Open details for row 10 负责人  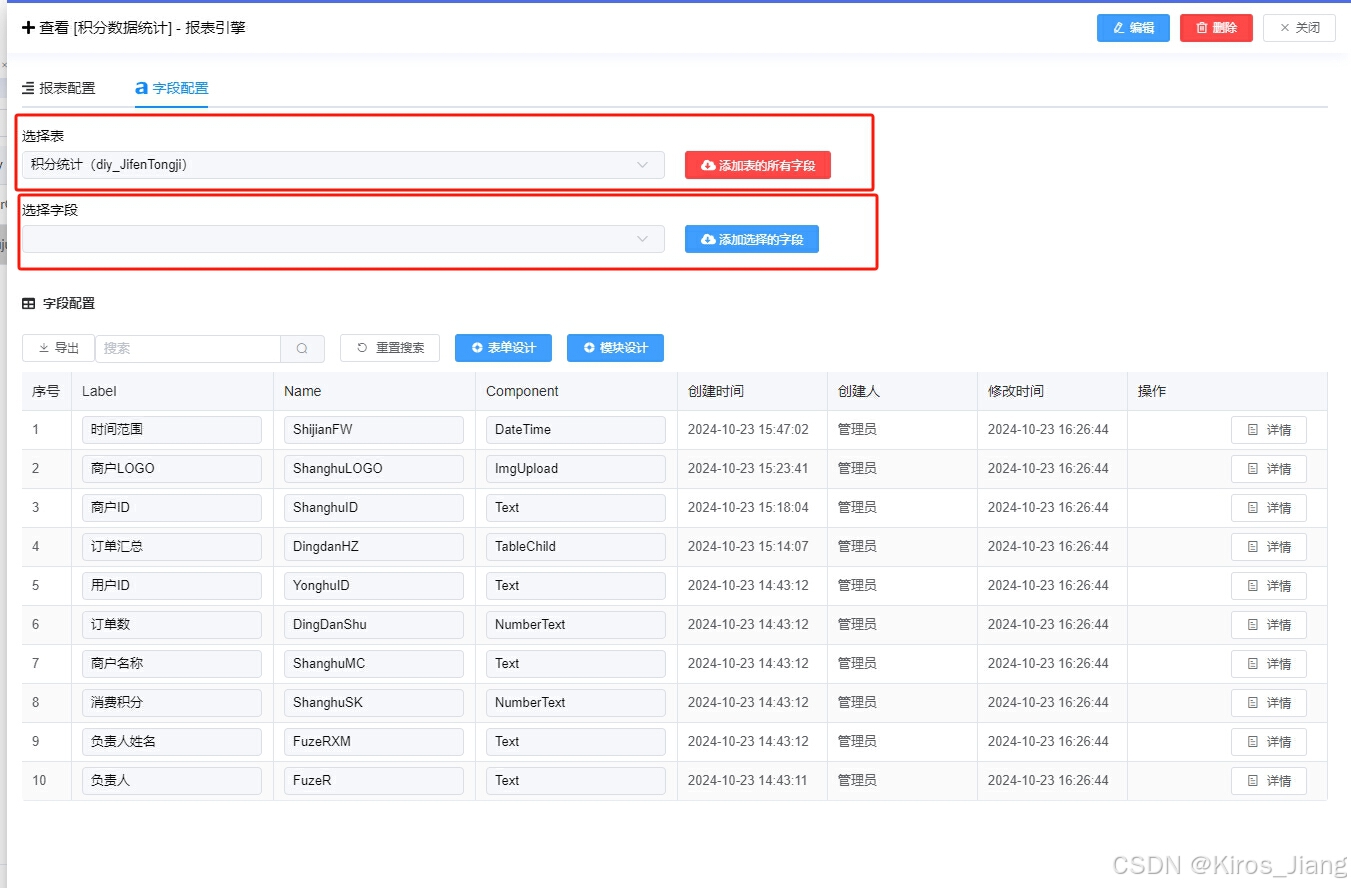coord(1268,781)
